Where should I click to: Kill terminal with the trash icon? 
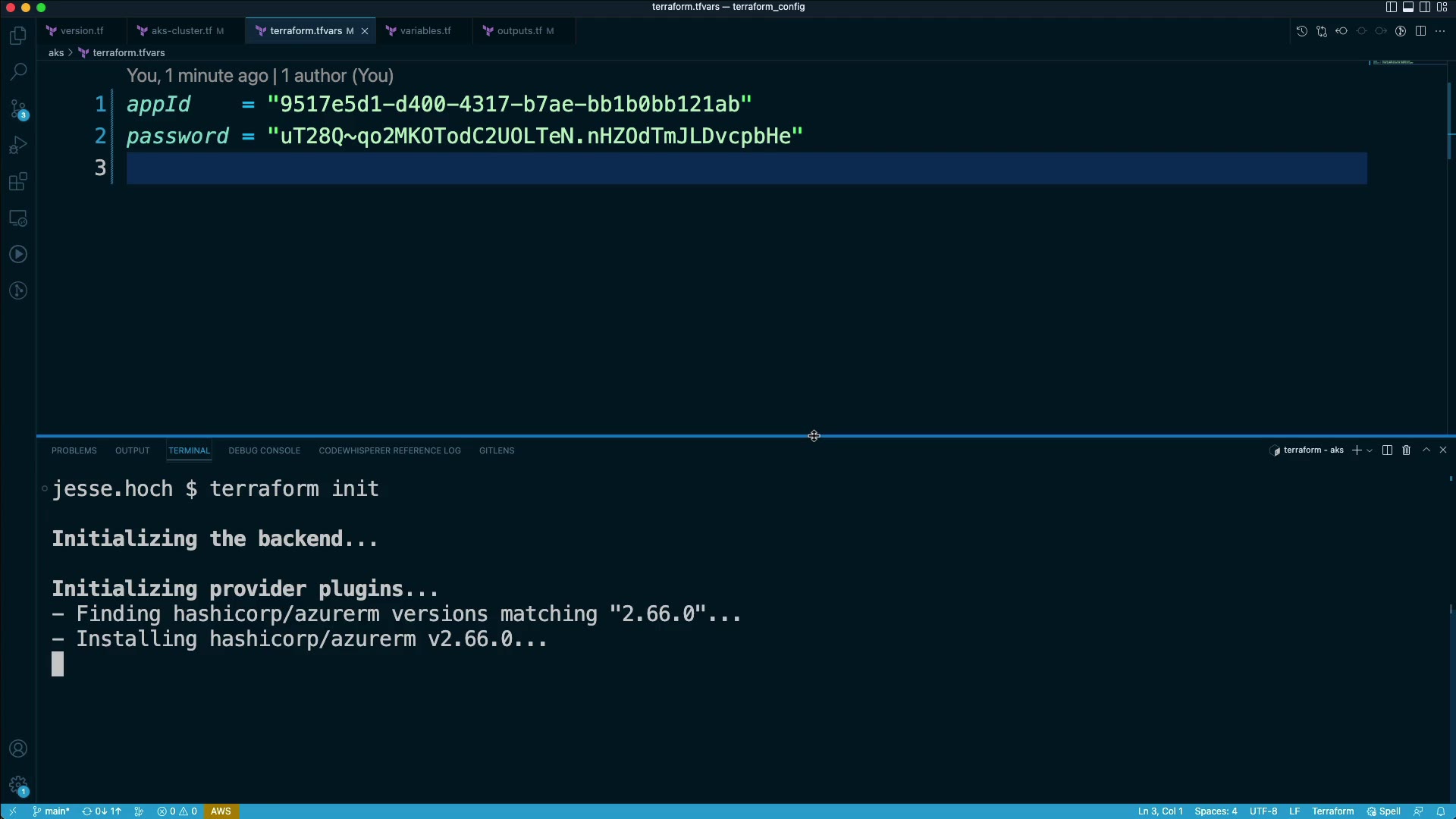pyautogui.click(x=1406, y=450)
